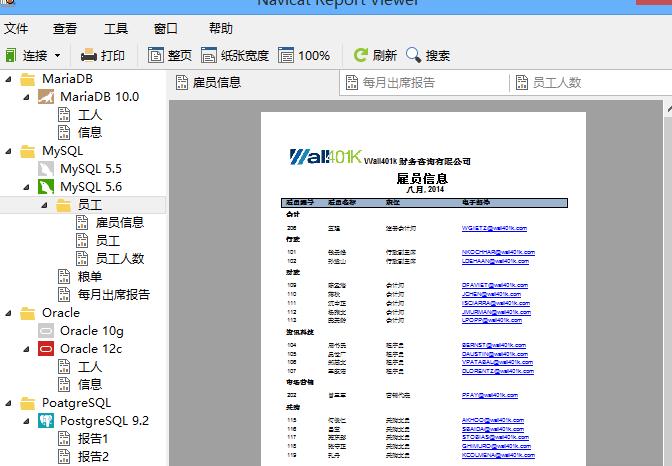Screen dimensions: 672x466
Task: Collapse the MySQL 5.6 connection node
Action: pyautogui.click(x=26, y=187)
